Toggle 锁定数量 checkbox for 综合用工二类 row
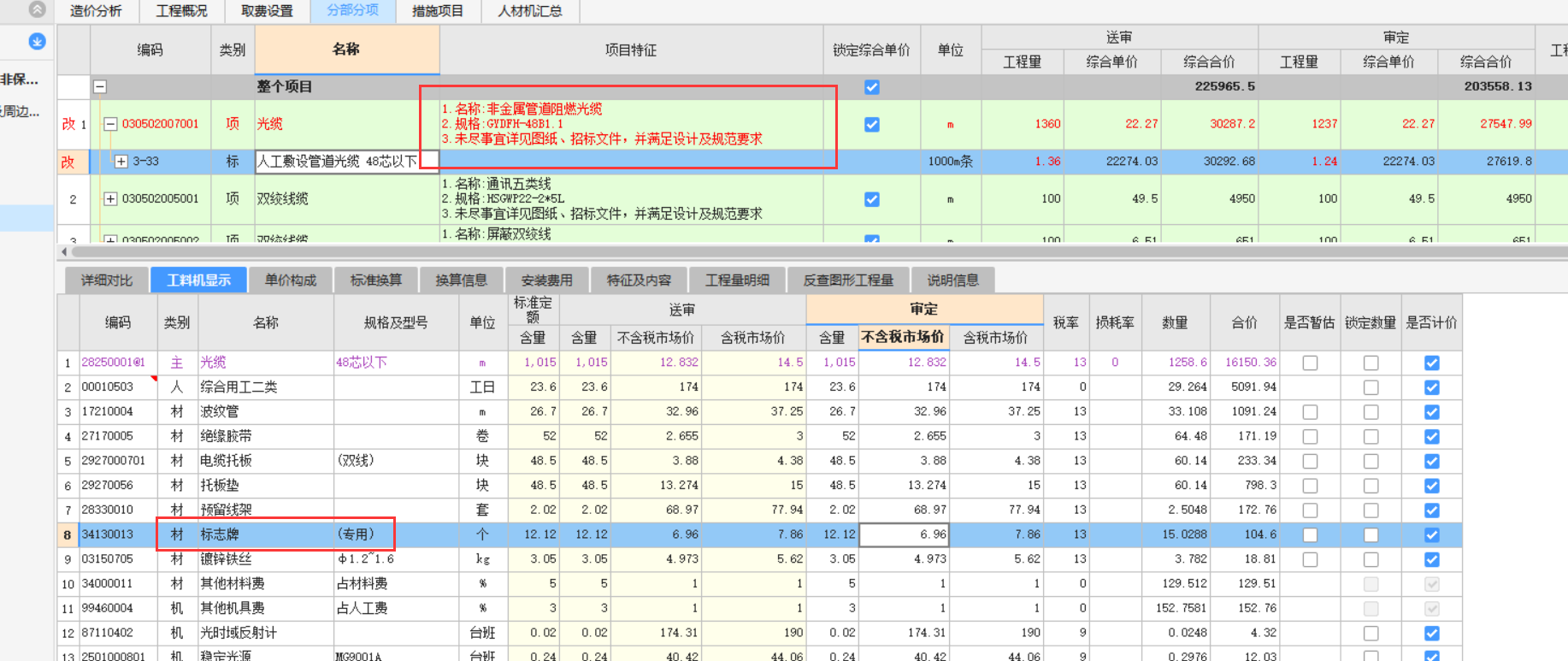 tap(1371, 387)
